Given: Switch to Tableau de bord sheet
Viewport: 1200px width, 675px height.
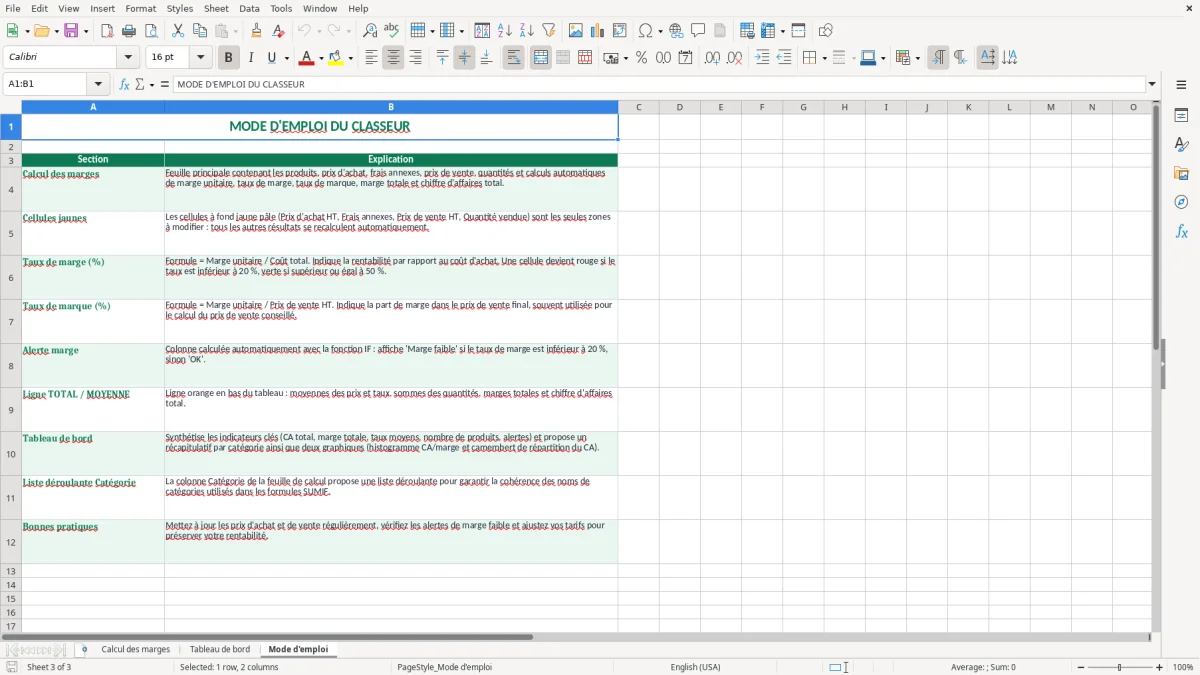Looking at the screenshot, I should click(220, 649).
